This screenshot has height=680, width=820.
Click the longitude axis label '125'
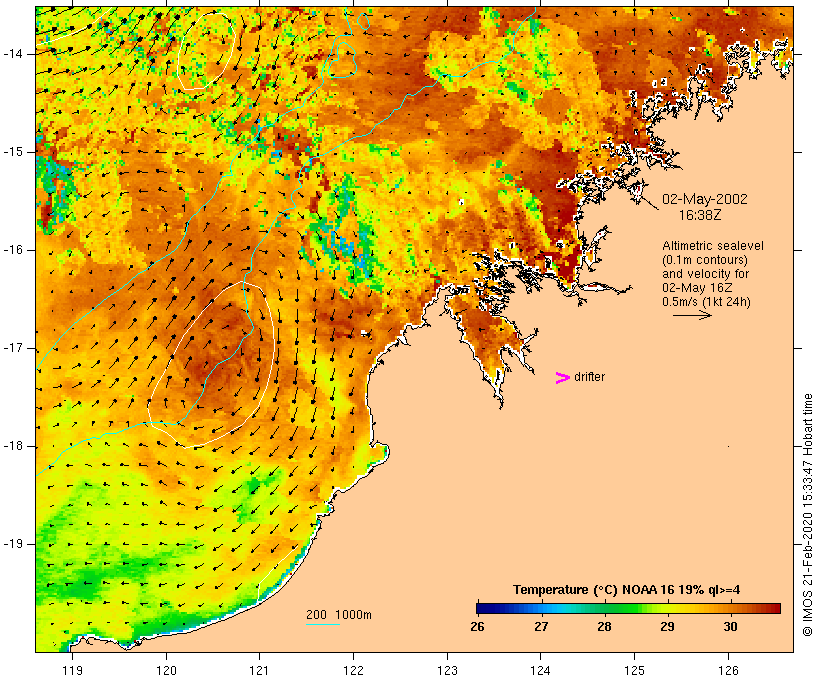(x=634, y=670)
